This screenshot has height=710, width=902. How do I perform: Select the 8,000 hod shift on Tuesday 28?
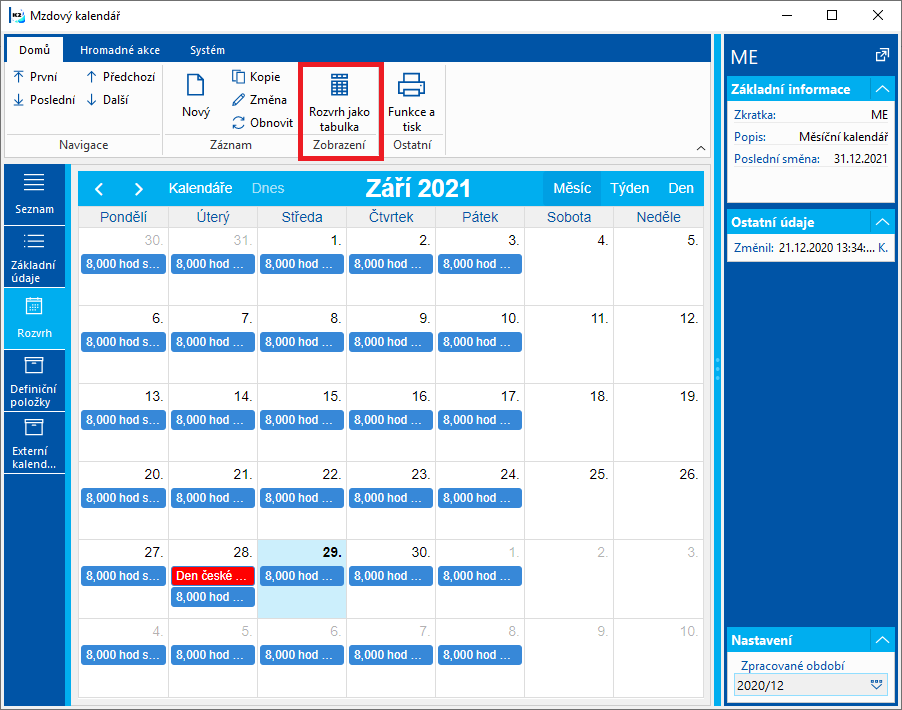point(213,597)
